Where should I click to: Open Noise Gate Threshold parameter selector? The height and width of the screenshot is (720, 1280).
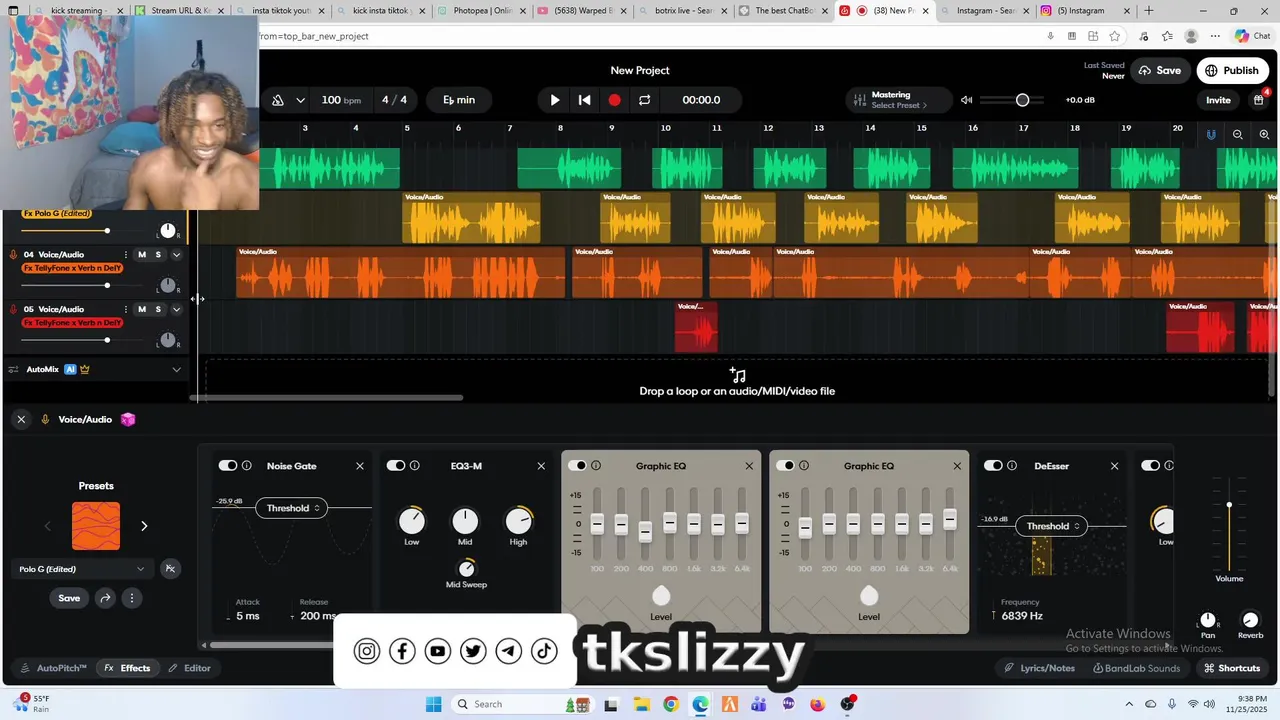click(293, 508)
